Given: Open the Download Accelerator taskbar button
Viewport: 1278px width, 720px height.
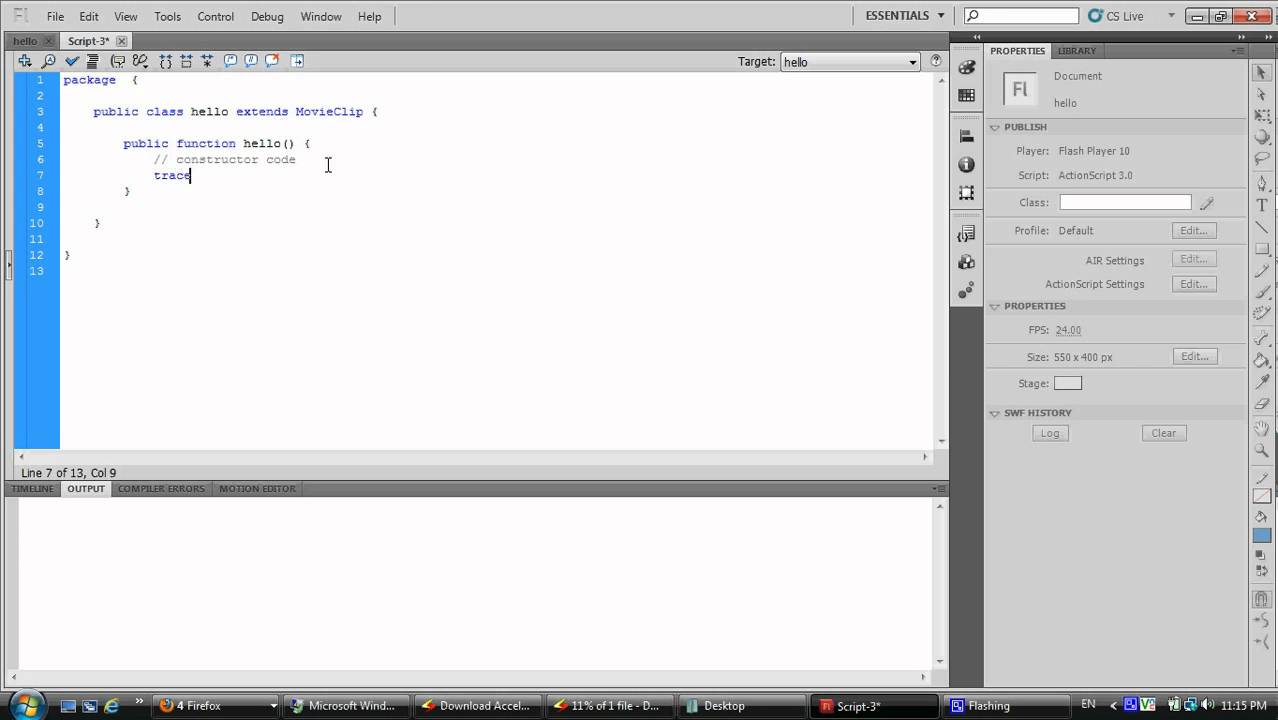Looking at the screenshot, I should pyautogui.click(x=478, y=706).
